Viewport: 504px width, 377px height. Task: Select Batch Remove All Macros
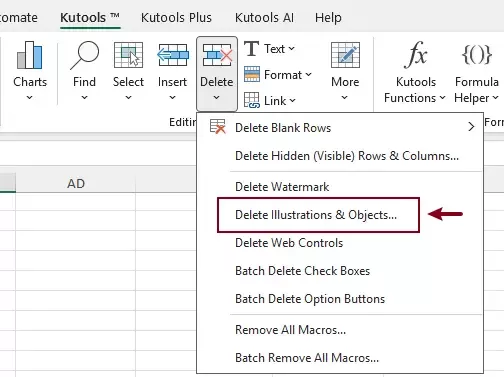pyautogui.click(x=340, y=358)
